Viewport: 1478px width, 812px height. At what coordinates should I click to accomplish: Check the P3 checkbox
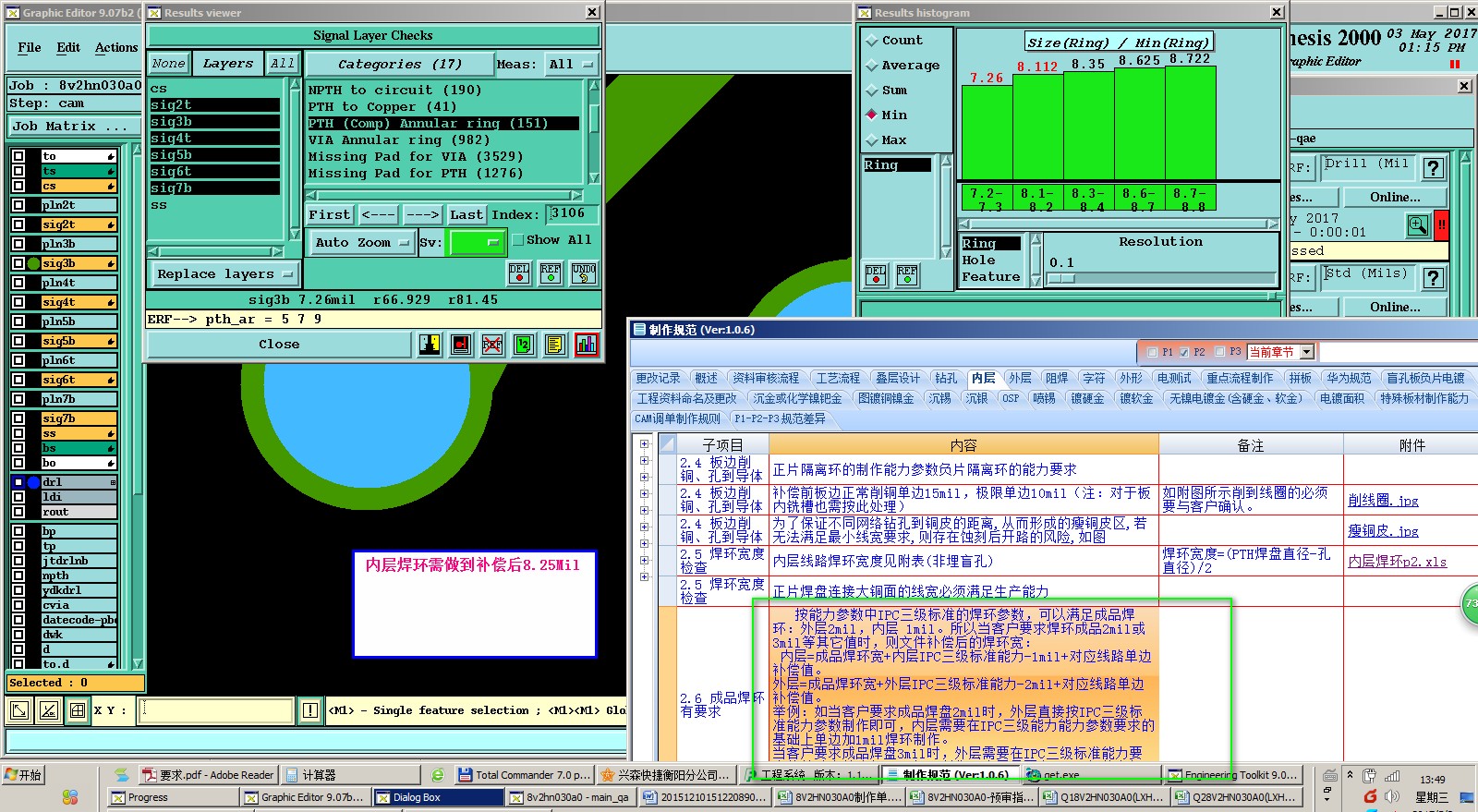tap(1219, 352)
